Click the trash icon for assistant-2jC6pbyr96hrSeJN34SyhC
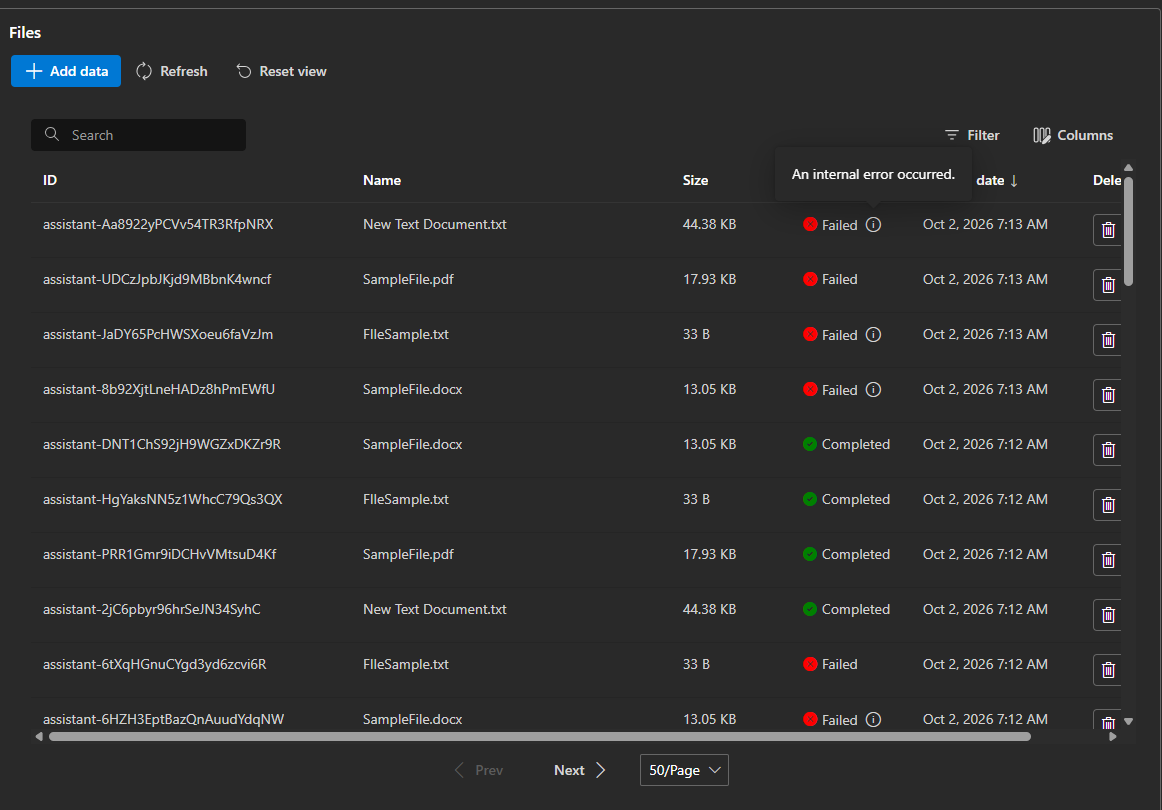The width and height of the screenshot is (1162, 810). [1108, 614]
